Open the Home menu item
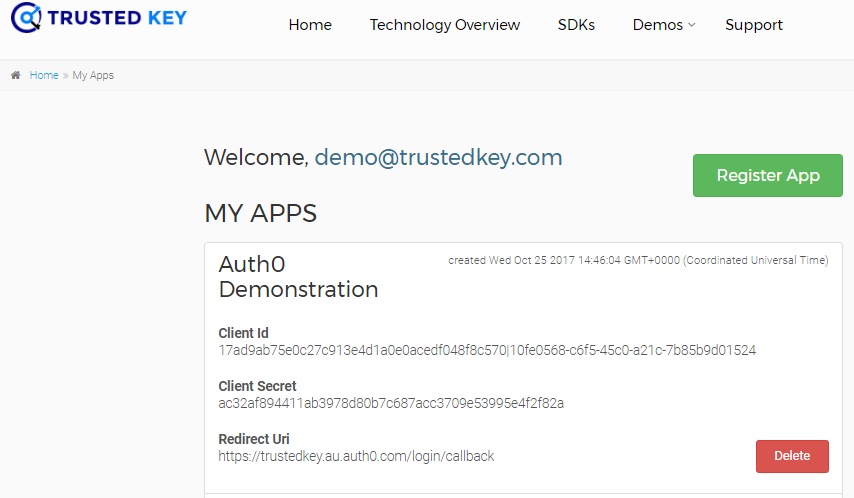 pos(310,25)
